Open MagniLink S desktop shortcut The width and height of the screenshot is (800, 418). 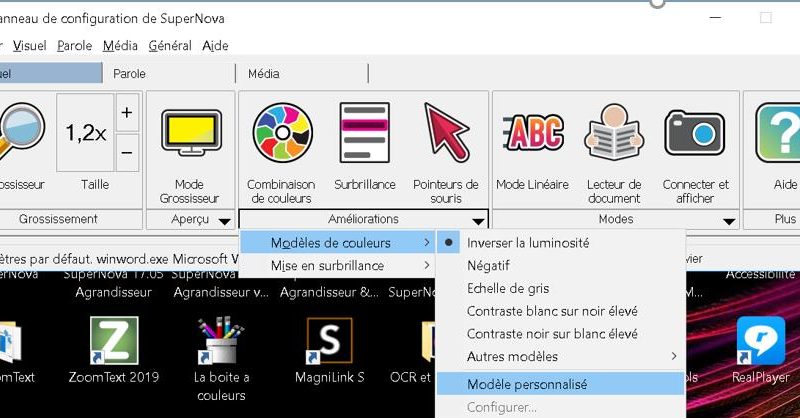click(330, 350)
